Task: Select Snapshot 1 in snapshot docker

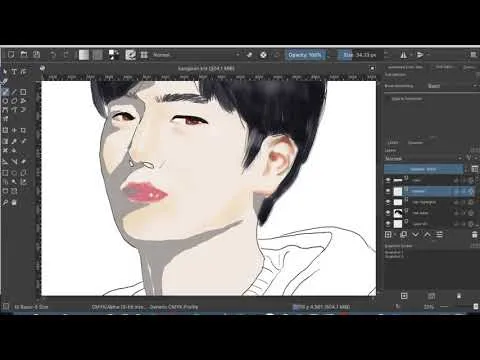Action: pyautogui.click(x=394, y=252)
